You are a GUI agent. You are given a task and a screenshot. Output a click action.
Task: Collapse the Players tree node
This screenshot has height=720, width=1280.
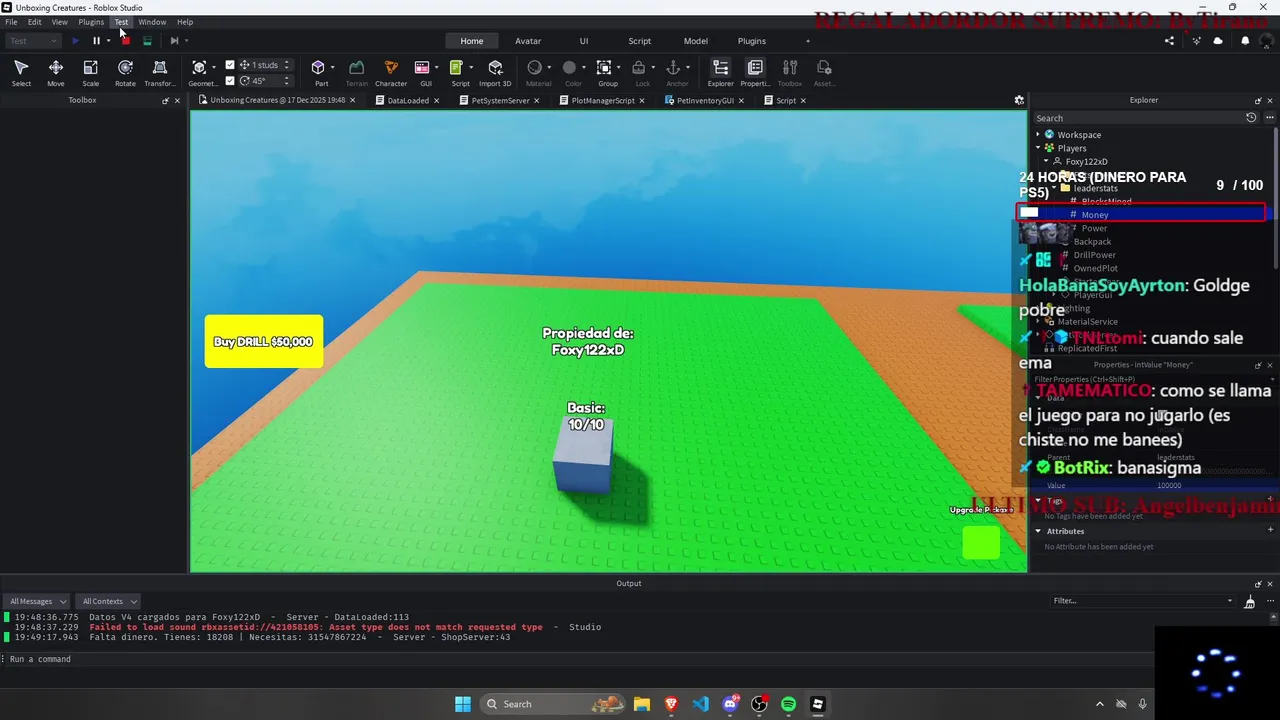pos(1038,148)
